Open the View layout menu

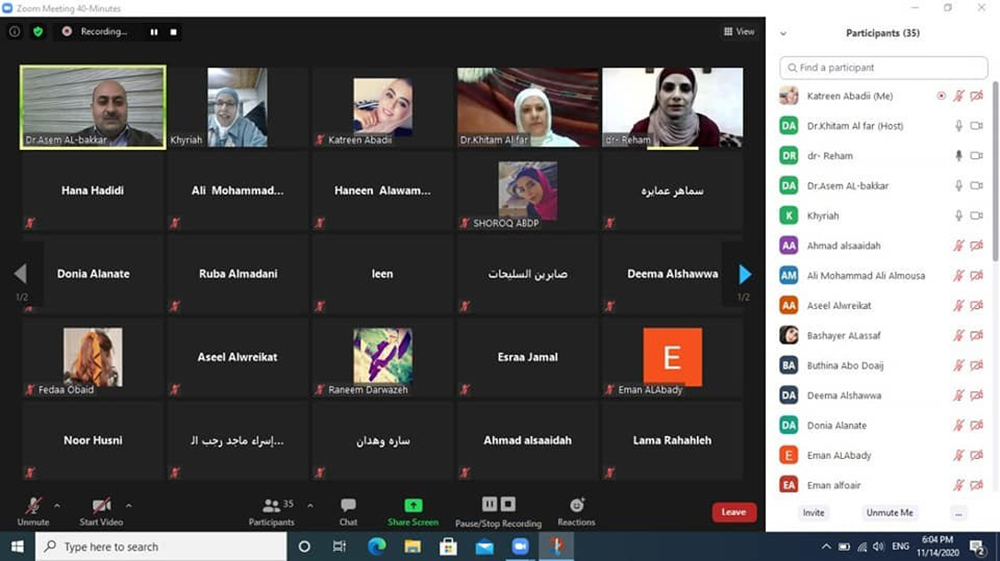739,32
